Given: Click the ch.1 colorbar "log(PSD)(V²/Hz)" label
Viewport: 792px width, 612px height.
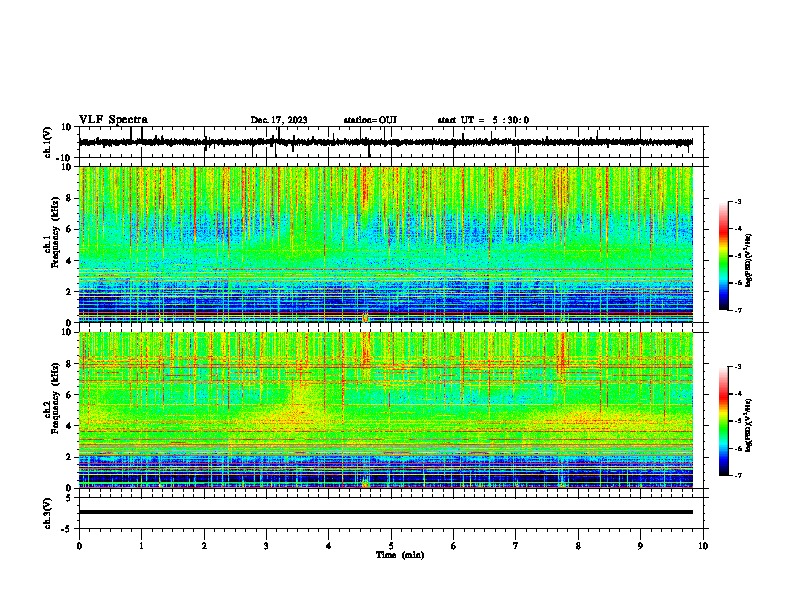Looking at the screenshot, I should click(x=748, y=260).
